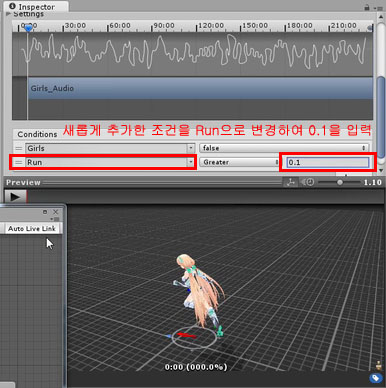Image resolution: width=386 pixels, height=388 pixels.
Task: Toggle the Preview pivot/mass center icon
Action: (291, 182)
